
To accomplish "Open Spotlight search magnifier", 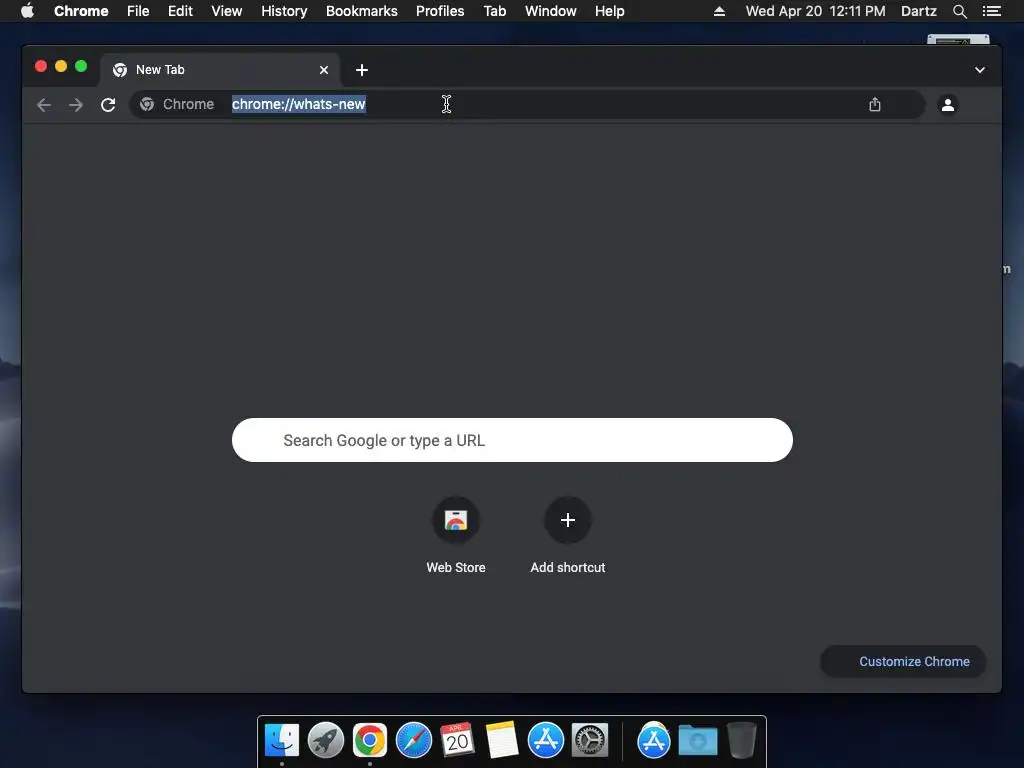I will (959, 11).
